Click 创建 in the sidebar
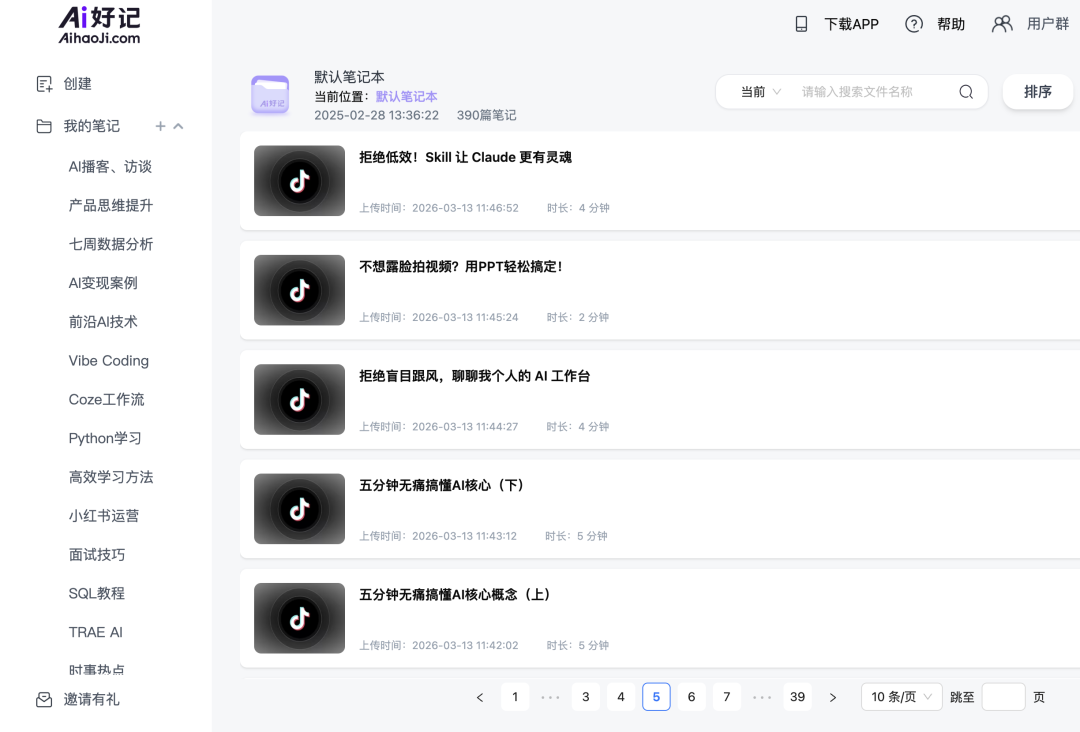The width and height of the screenshot is (1080, 732). pos(78,84)
